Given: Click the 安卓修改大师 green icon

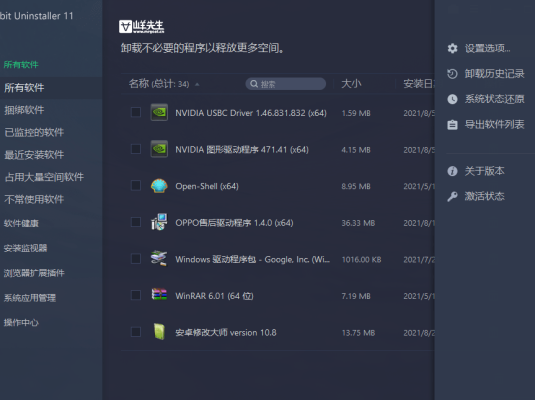Looking at the screenshot, I should tap(159, 331).
